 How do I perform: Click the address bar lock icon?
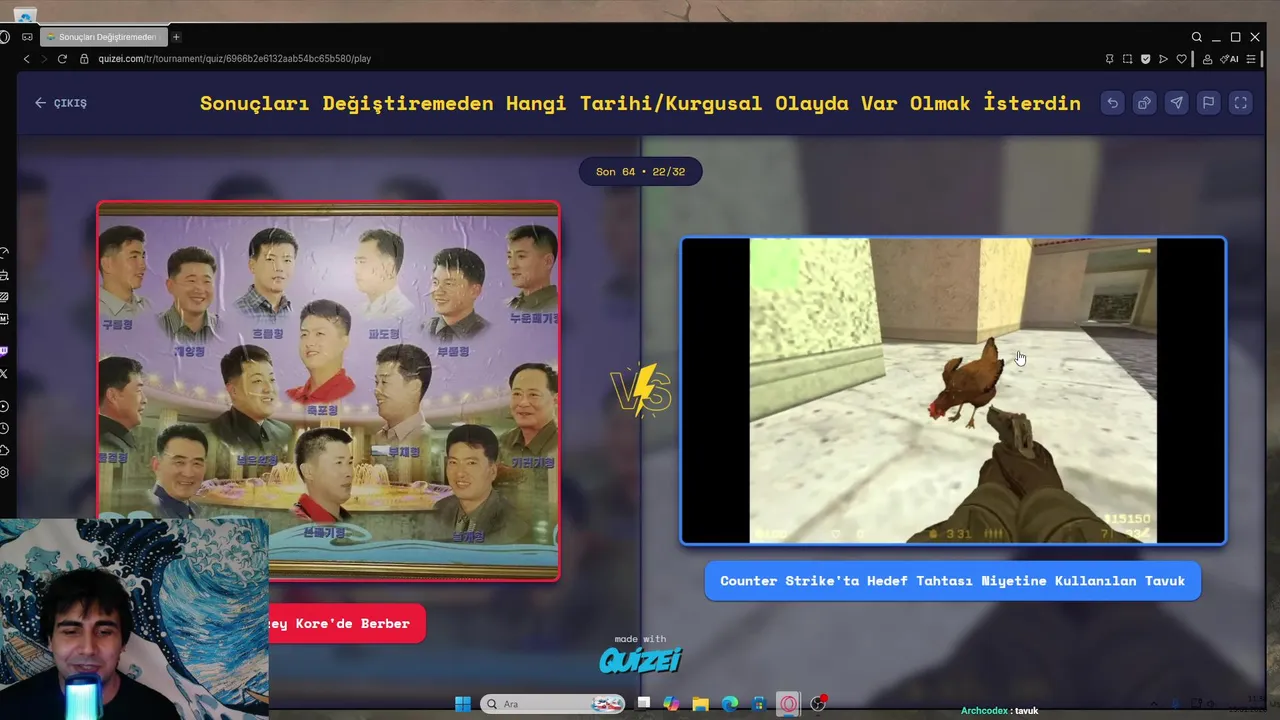pyautogui.click(x=84, y=59)
